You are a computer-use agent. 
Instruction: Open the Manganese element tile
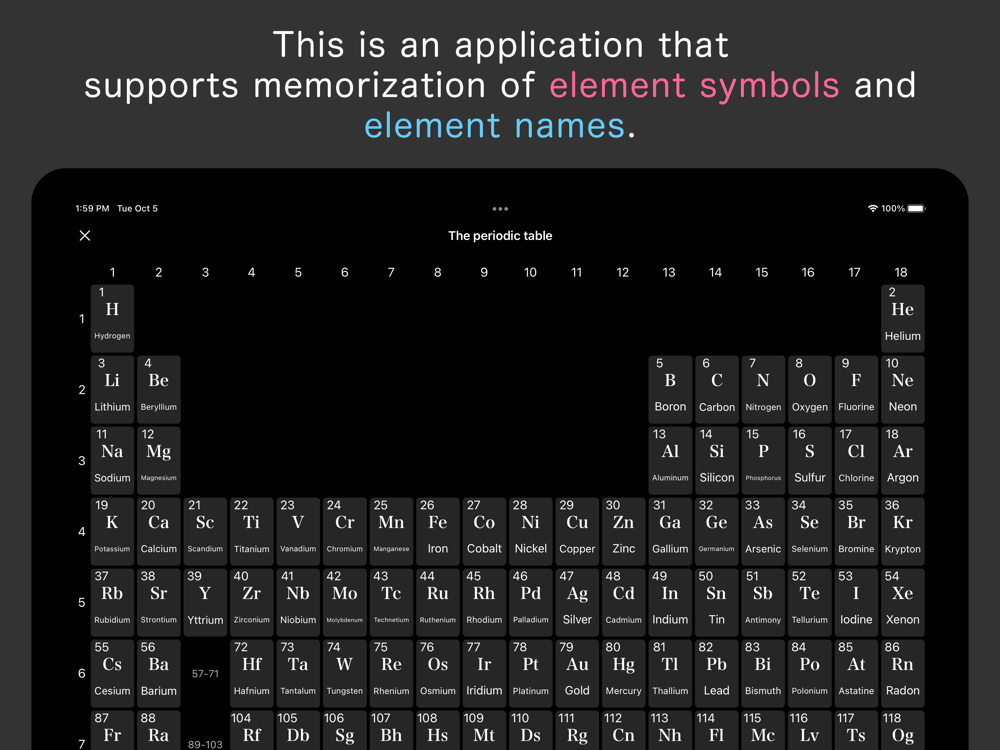click(391, 532)
